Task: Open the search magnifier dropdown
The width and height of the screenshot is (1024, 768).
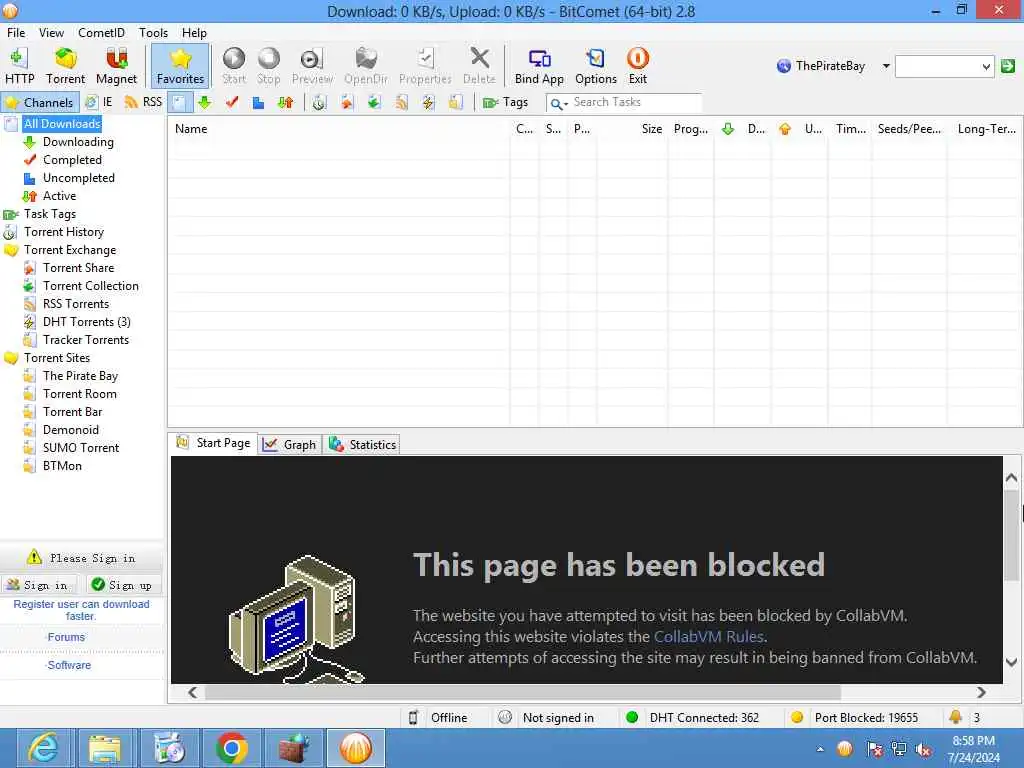Action: coord(558,103)
